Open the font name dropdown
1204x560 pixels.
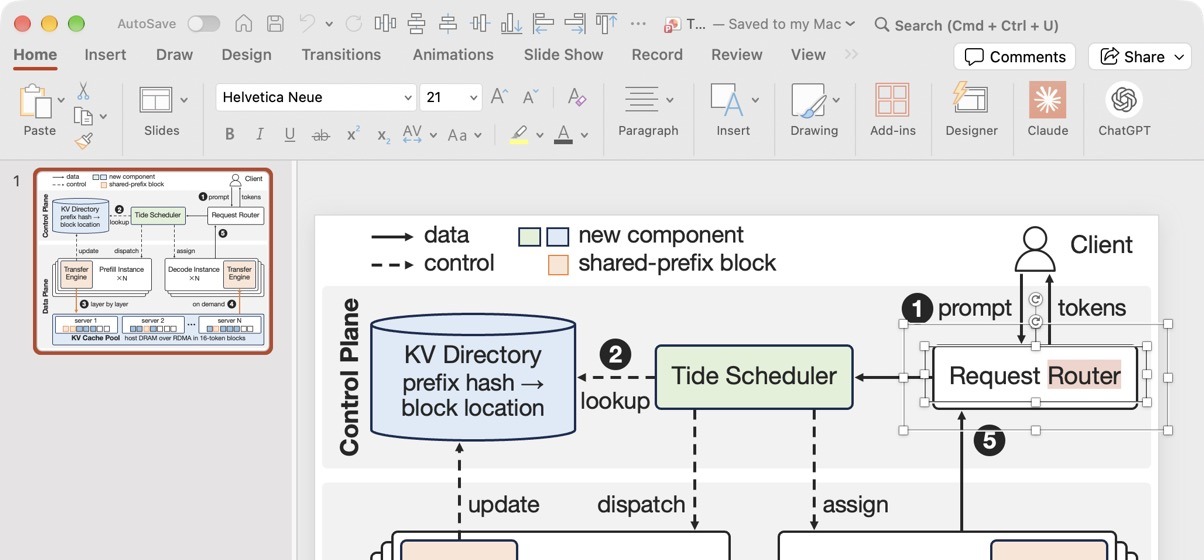[408, 98]
